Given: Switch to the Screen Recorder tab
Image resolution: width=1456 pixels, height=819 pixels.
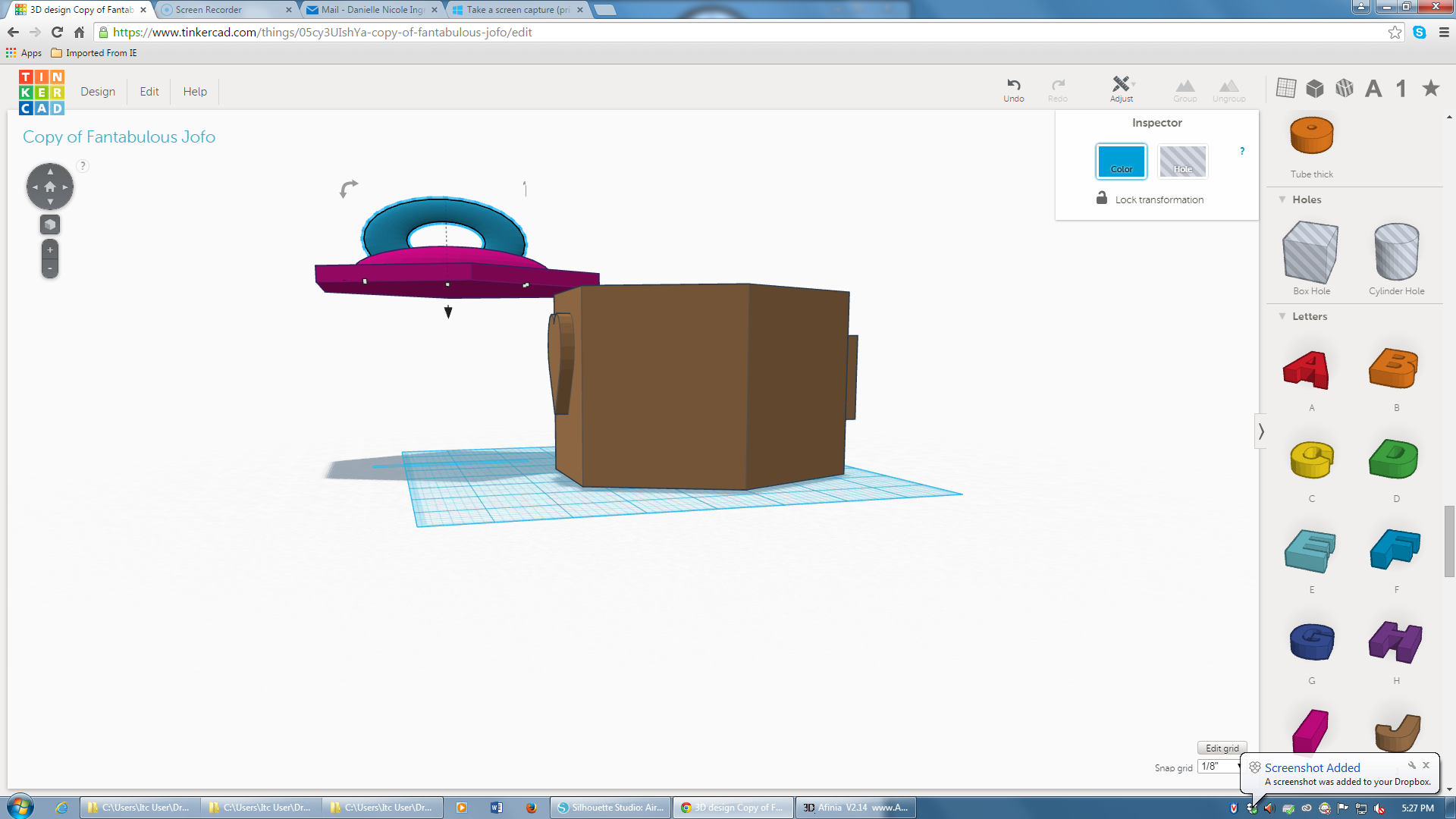Looking at the screenshot, I should 226,10.
